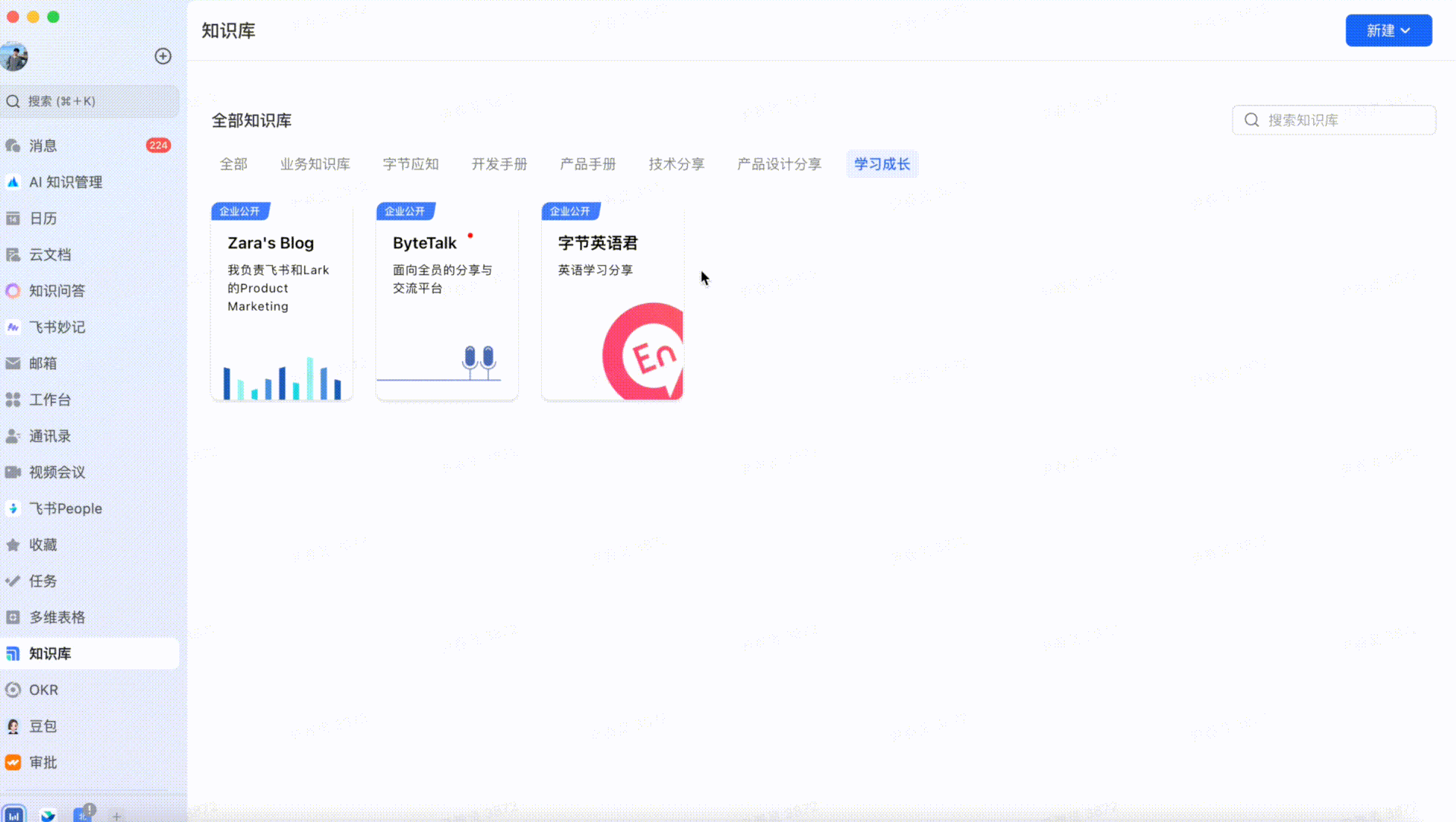Image resolution: width=1456 pixels, height=822 pixels.
Task: Select the 技术分享 tab
Action: [676, 164]
